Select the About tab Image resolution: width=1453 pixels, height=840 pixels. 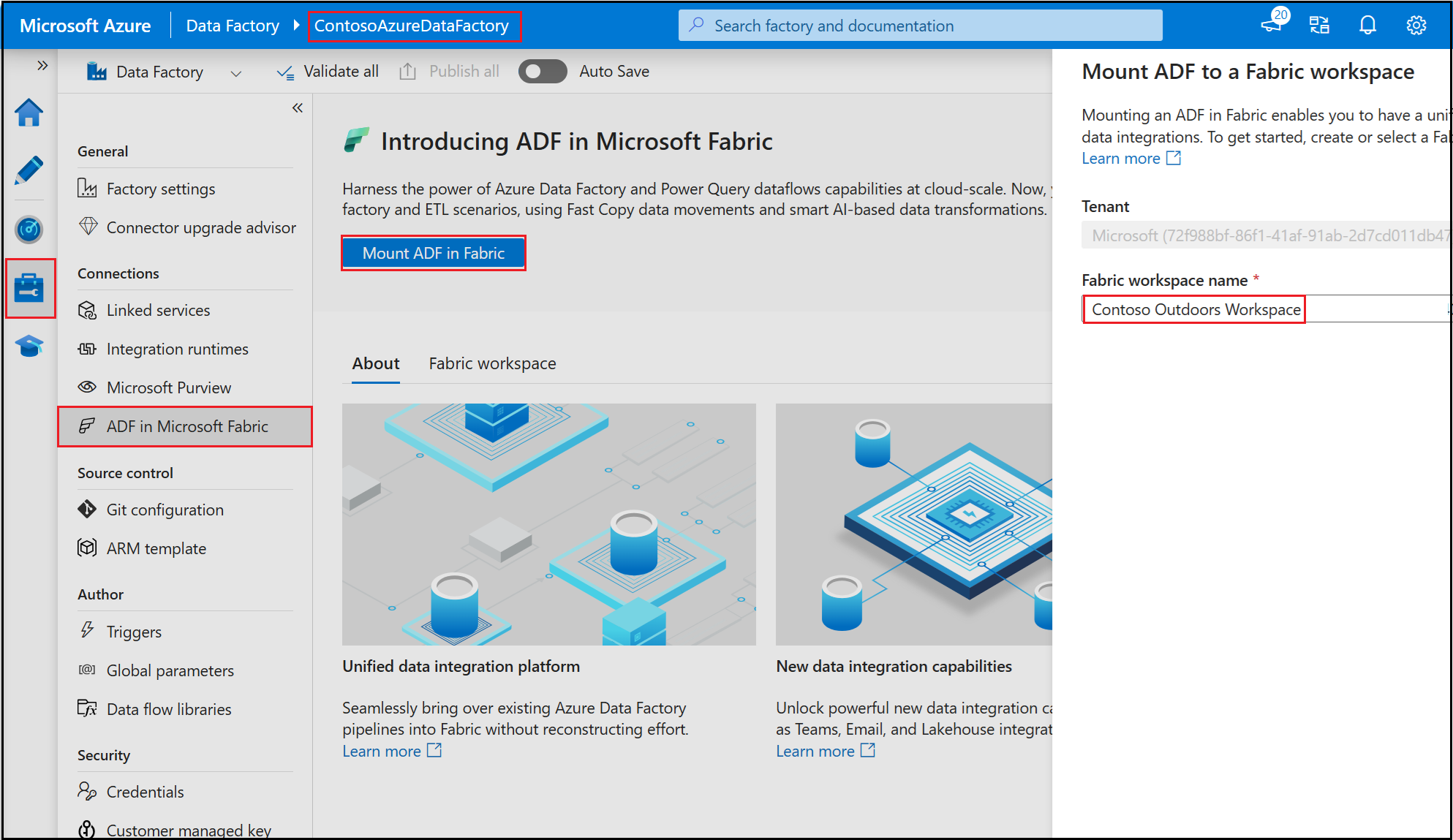(376, 363)
